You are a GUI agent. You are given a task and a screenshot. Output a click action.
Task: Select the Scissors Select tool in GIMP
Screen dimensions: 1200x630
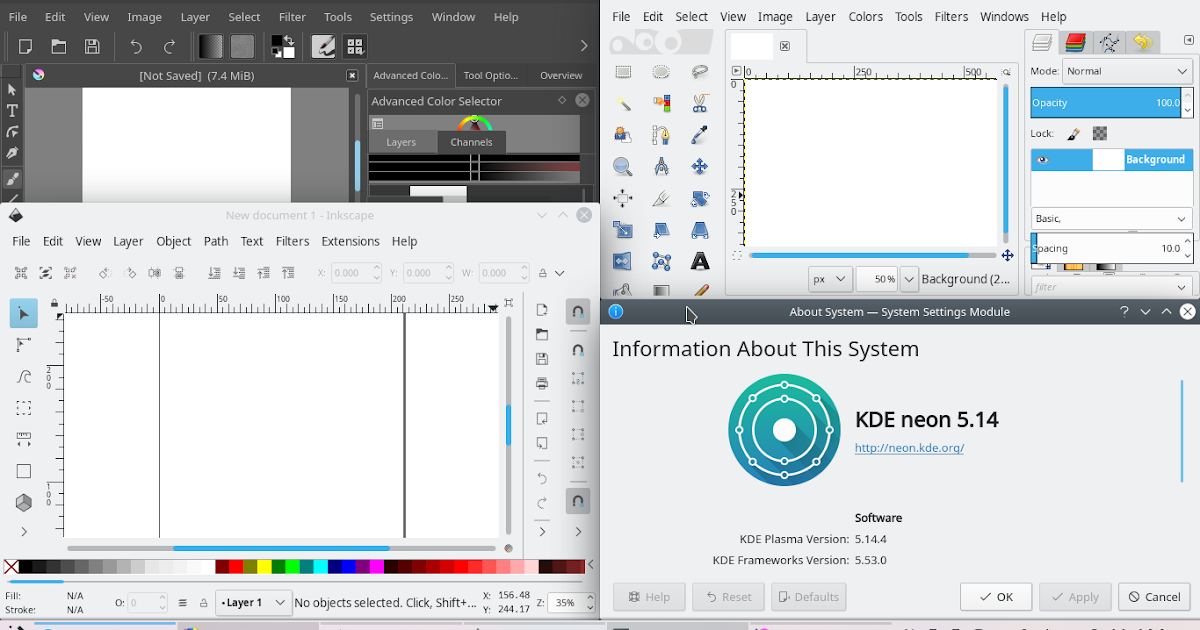698,104
